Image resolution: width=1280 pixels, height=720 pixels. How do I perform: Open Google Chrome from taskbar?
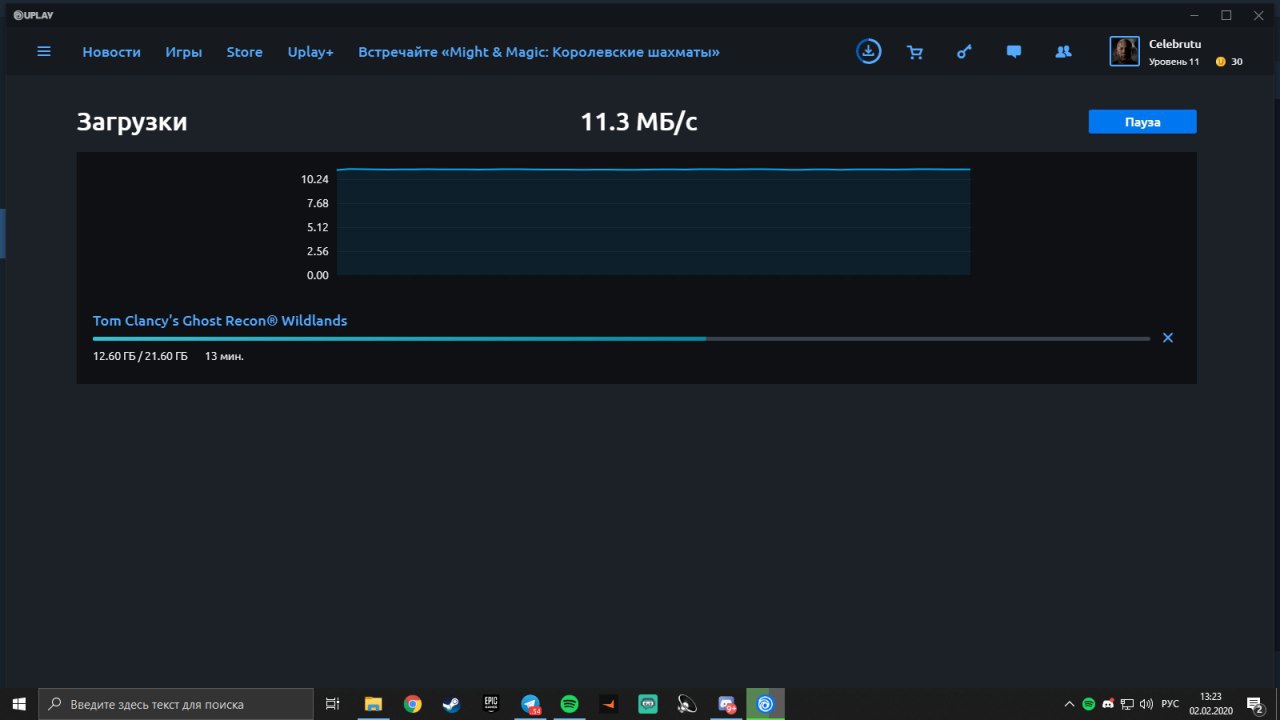(x=412, y=704)
